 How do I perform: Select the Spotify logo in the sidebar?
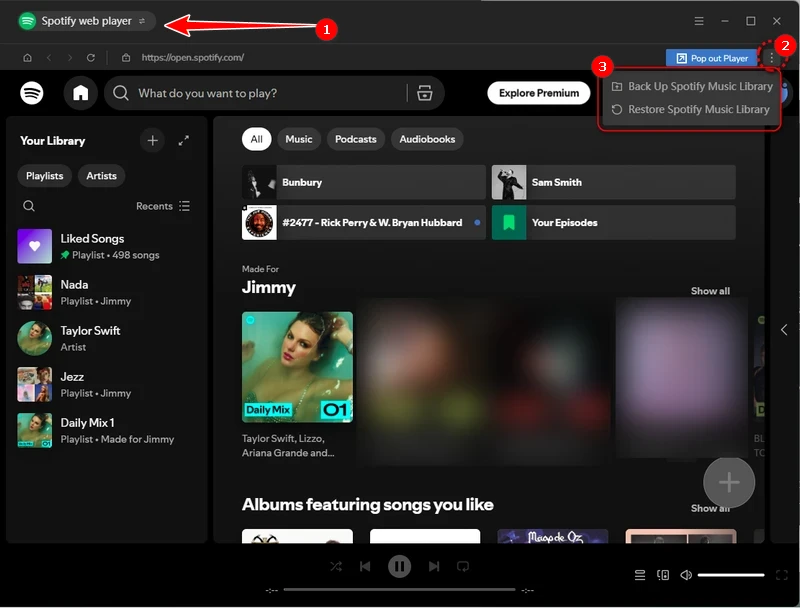(29, 93)
